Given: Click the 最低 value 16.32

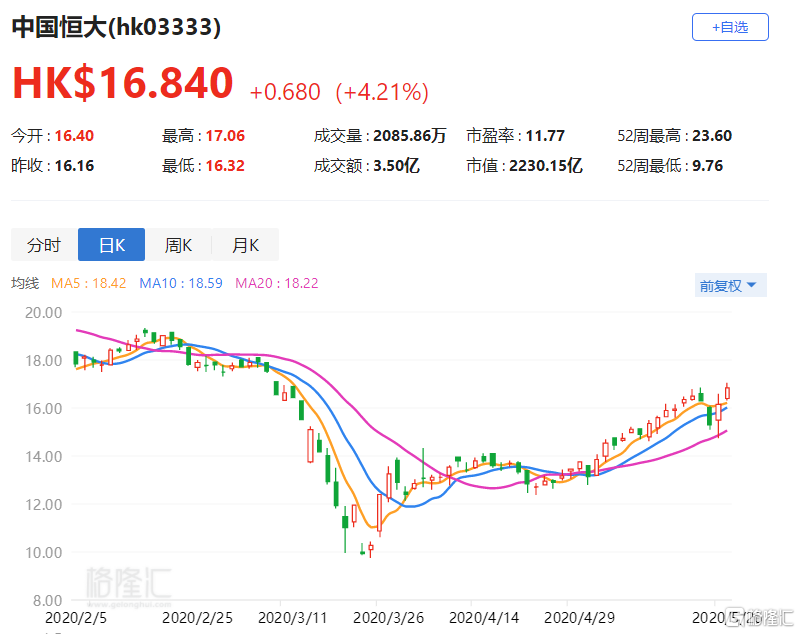Looking at the screenshot, I should click(x=225, y=166).
